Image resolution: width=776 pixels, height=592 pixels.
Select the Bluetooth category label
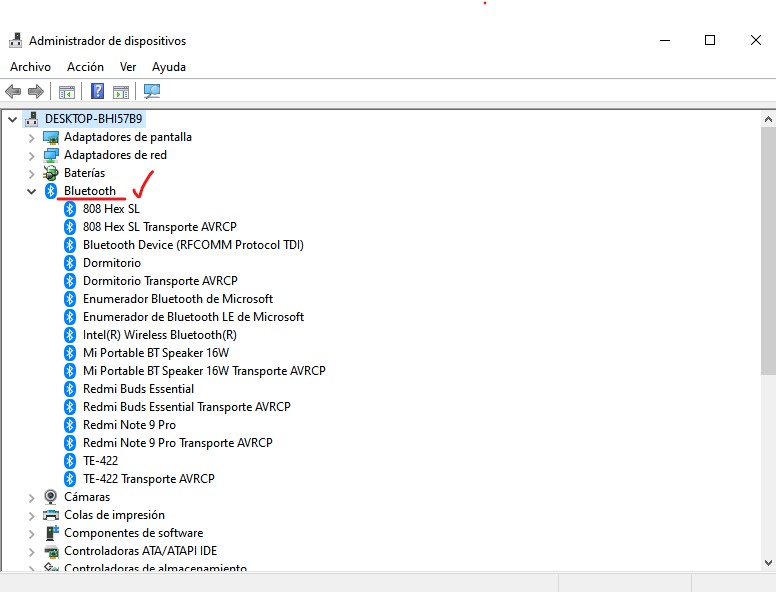coord(90,191)
